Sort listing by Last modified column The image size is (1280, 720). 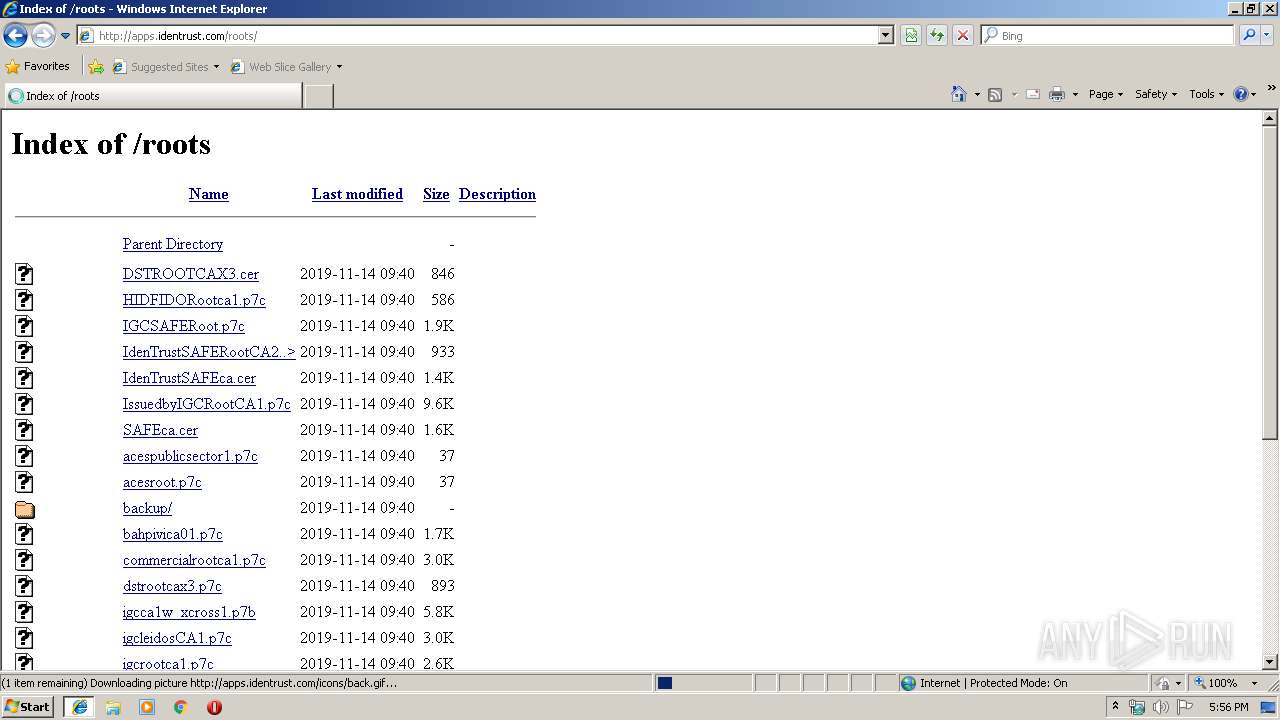[357, 194]
